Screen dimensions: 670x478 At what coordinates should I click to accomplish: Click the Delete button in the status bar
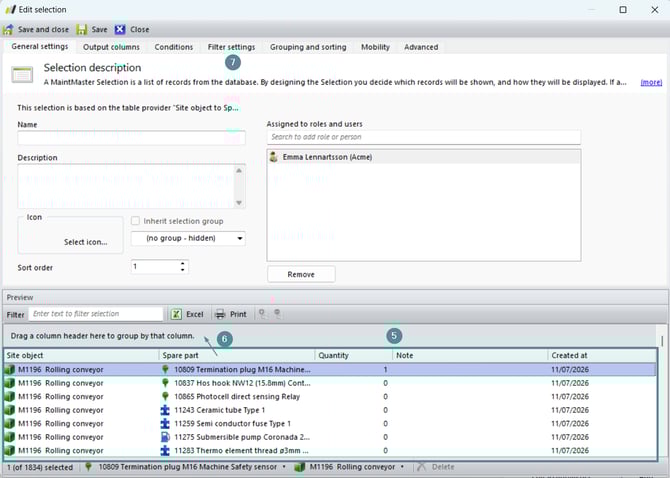[x=436, y=467]
